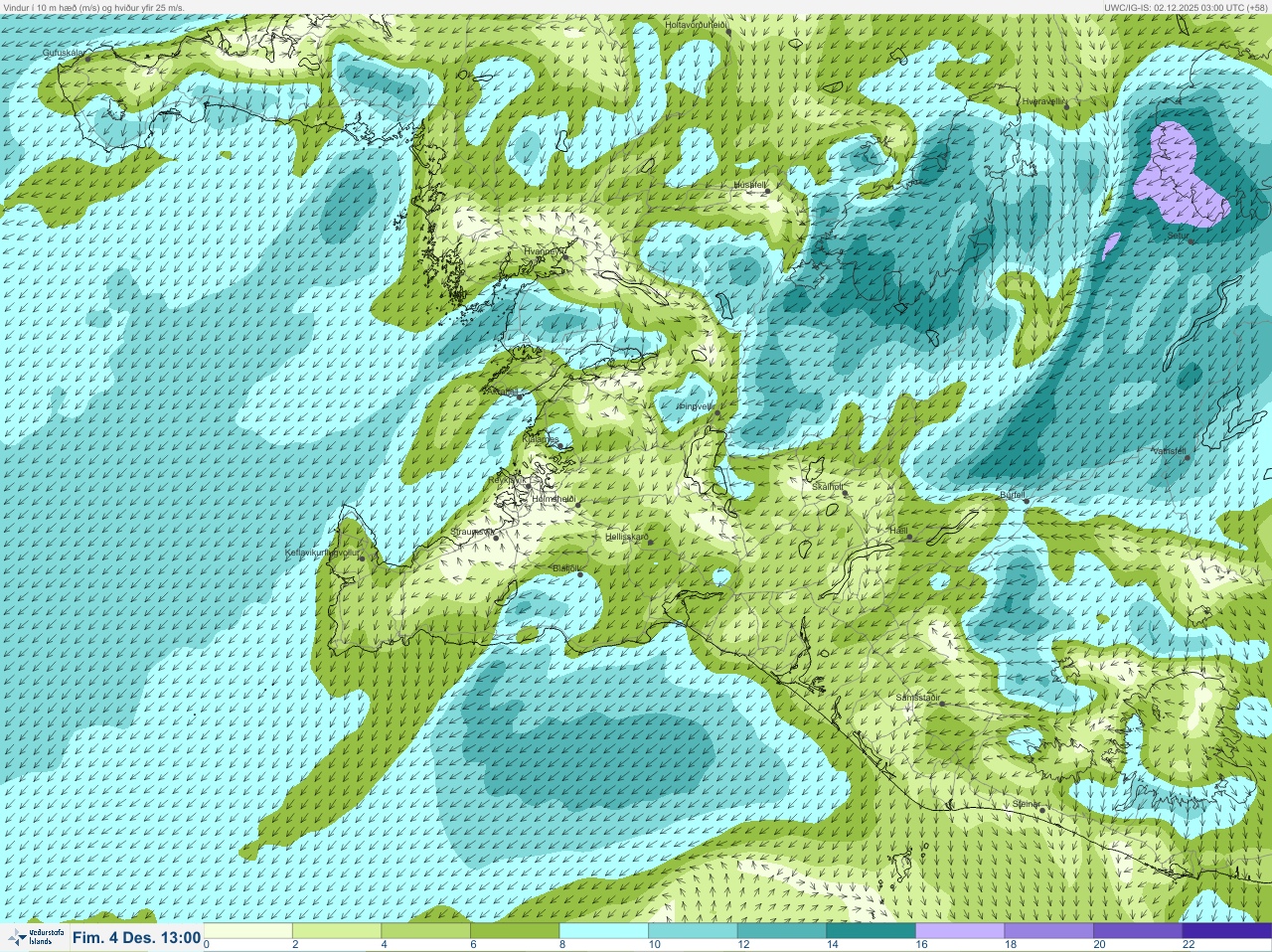Select the 16–18 m/s lavender swatch
This screenshot has height=952, width=1272.
959,931
